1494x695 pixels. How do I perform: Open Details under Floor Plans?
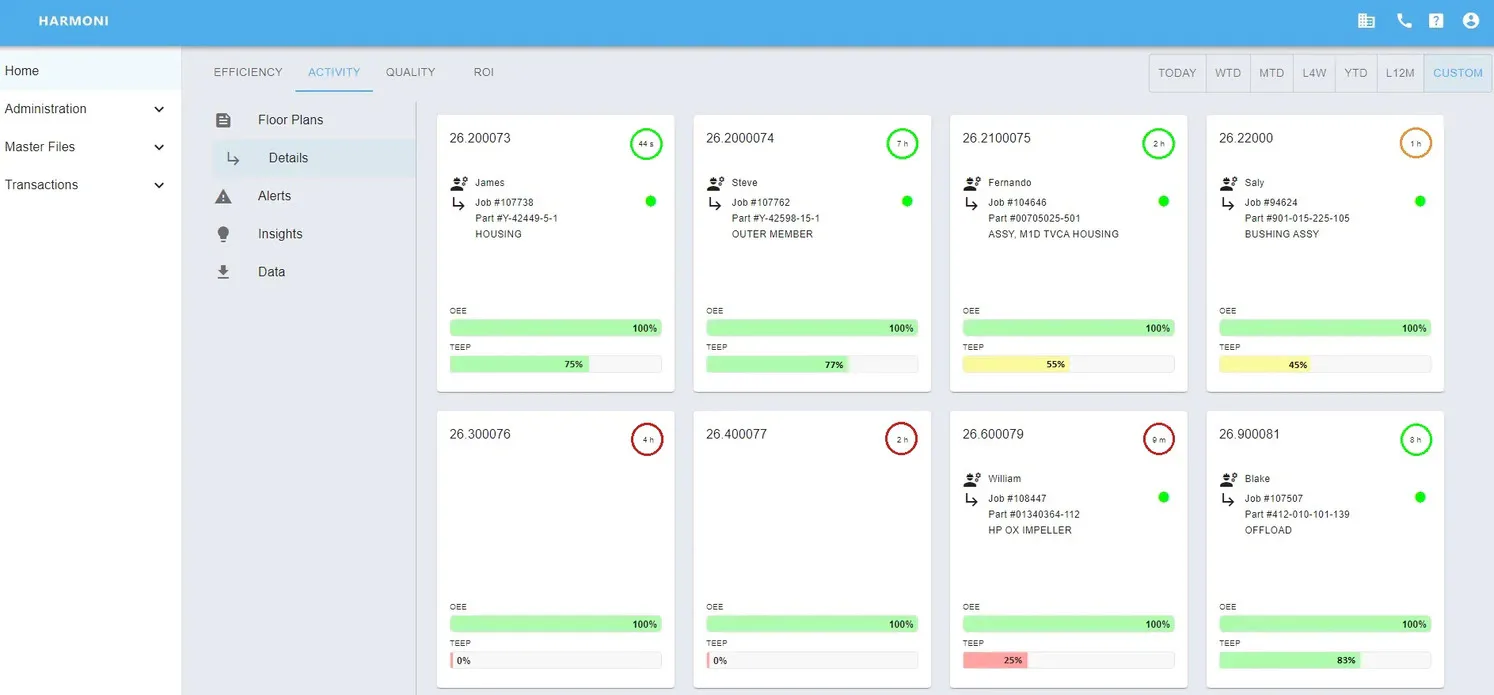(313, 158)
